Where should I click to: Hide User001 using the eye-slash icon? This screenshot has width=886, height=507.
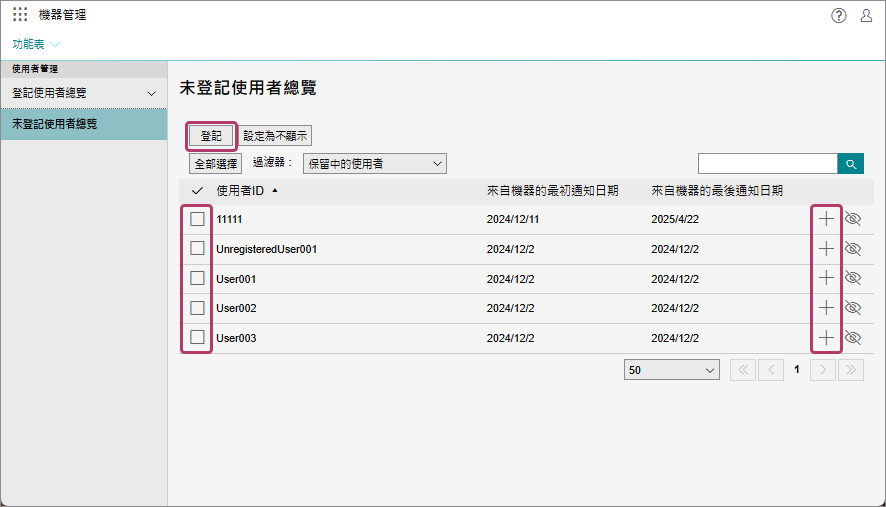pos(853,278)
